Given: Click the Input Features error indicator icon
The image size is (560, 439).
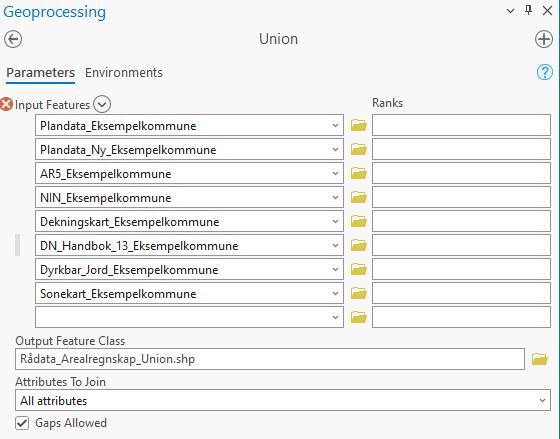Looking at the screenshot, I should click(x=6, y=104).
